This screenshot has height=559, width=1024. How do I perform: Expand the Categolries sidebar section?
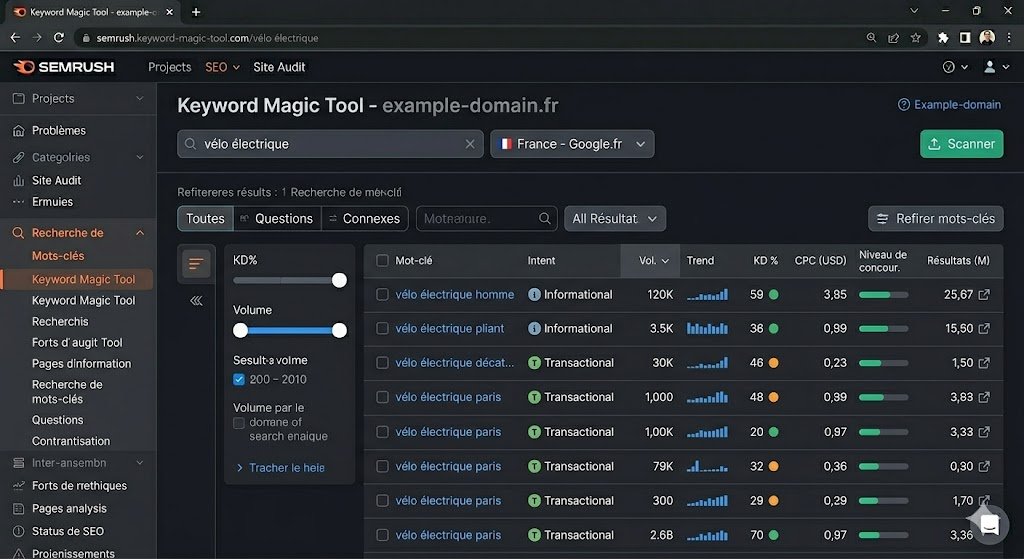139,157
